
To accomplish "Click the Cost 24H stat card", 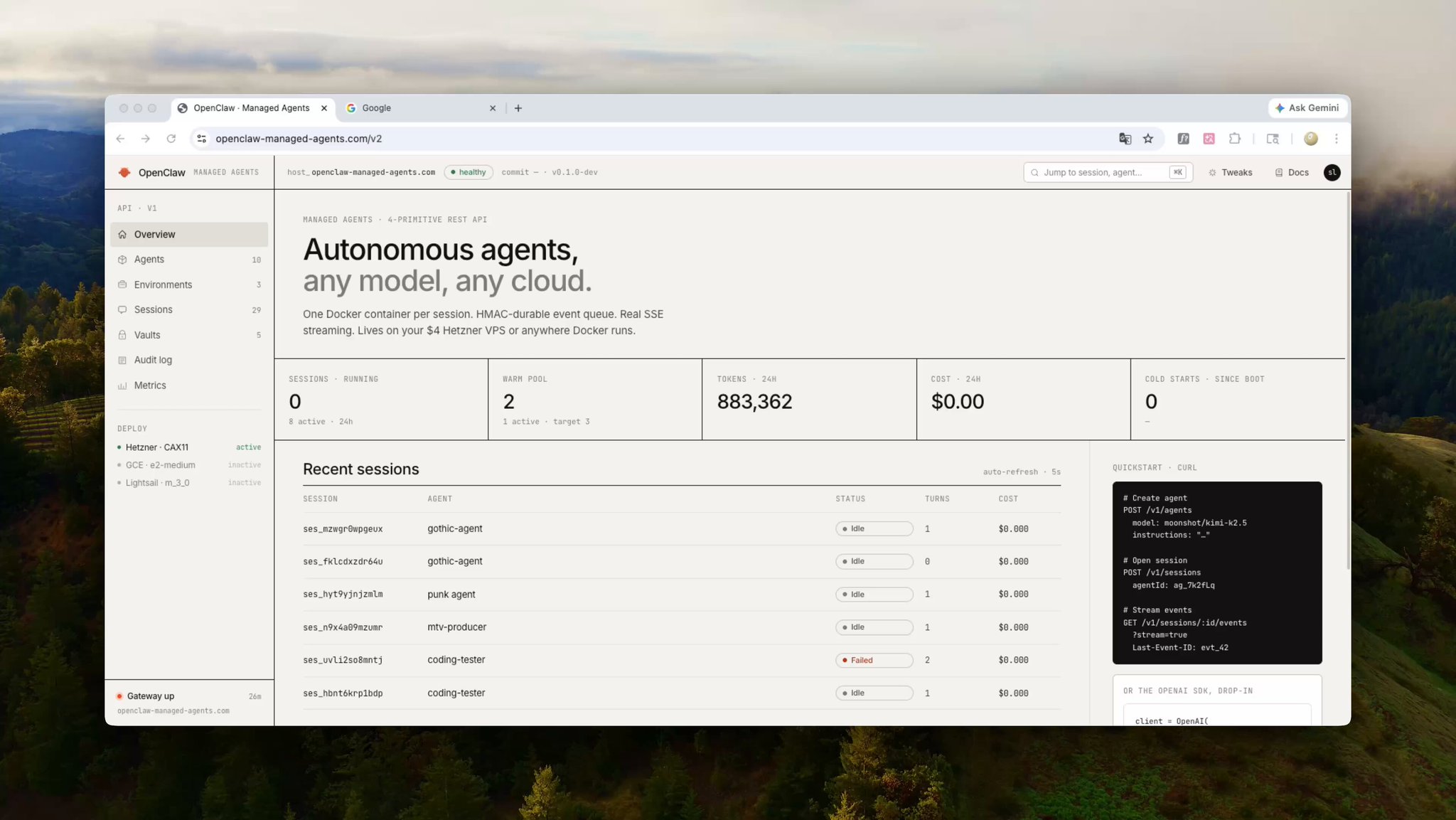I will coord(1024,399).
